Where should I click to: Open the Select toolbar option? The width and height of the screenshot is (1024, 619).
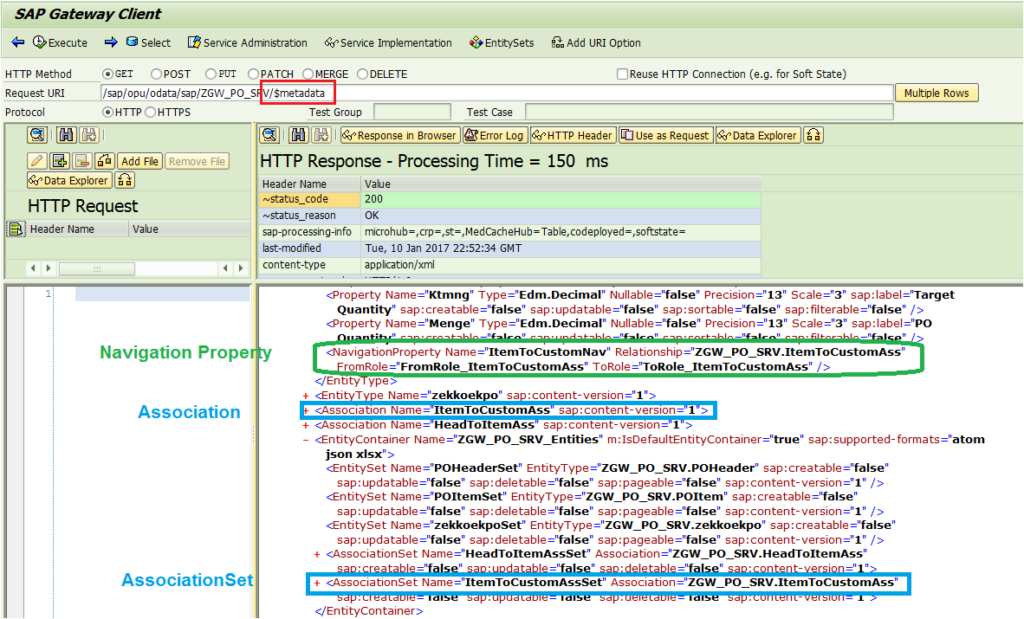click(148, 42)
